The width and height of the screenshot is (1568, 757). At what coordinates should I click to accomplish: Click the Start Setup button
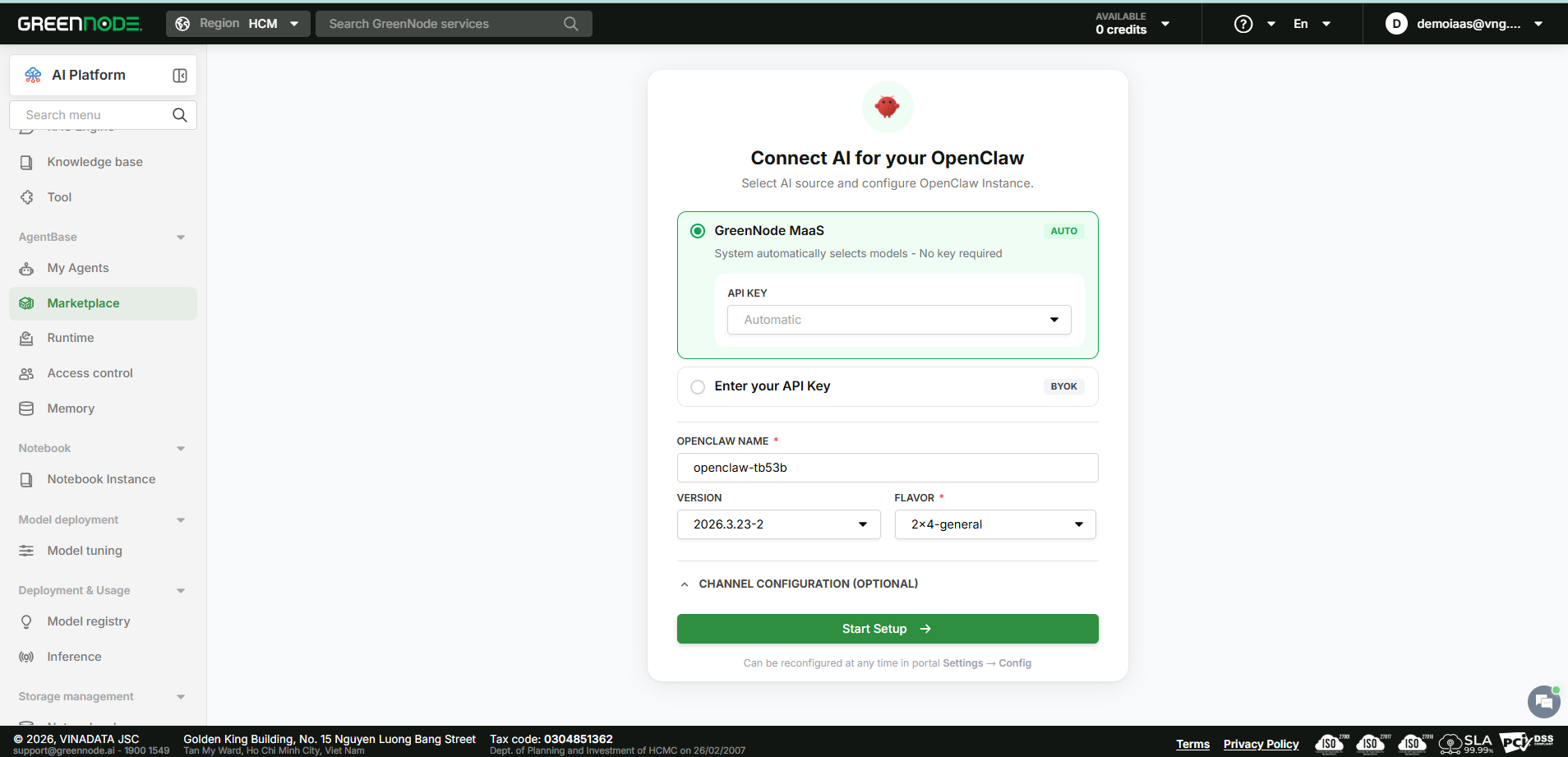888,629
